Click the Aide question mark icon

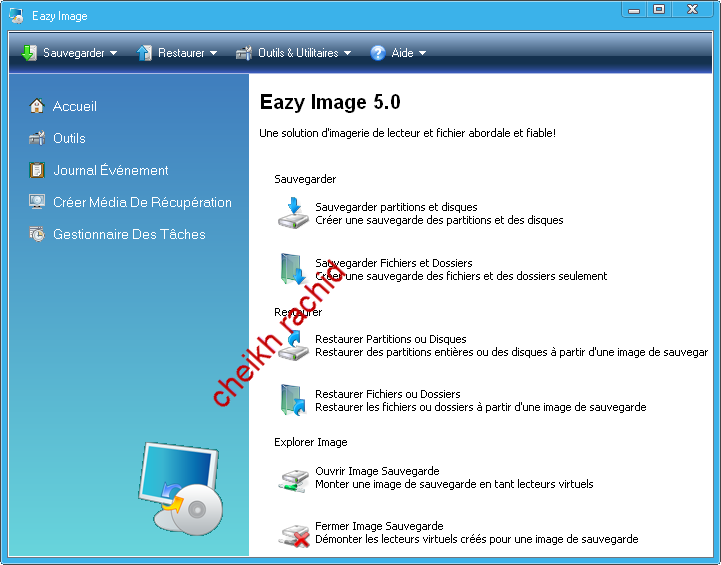378,53
